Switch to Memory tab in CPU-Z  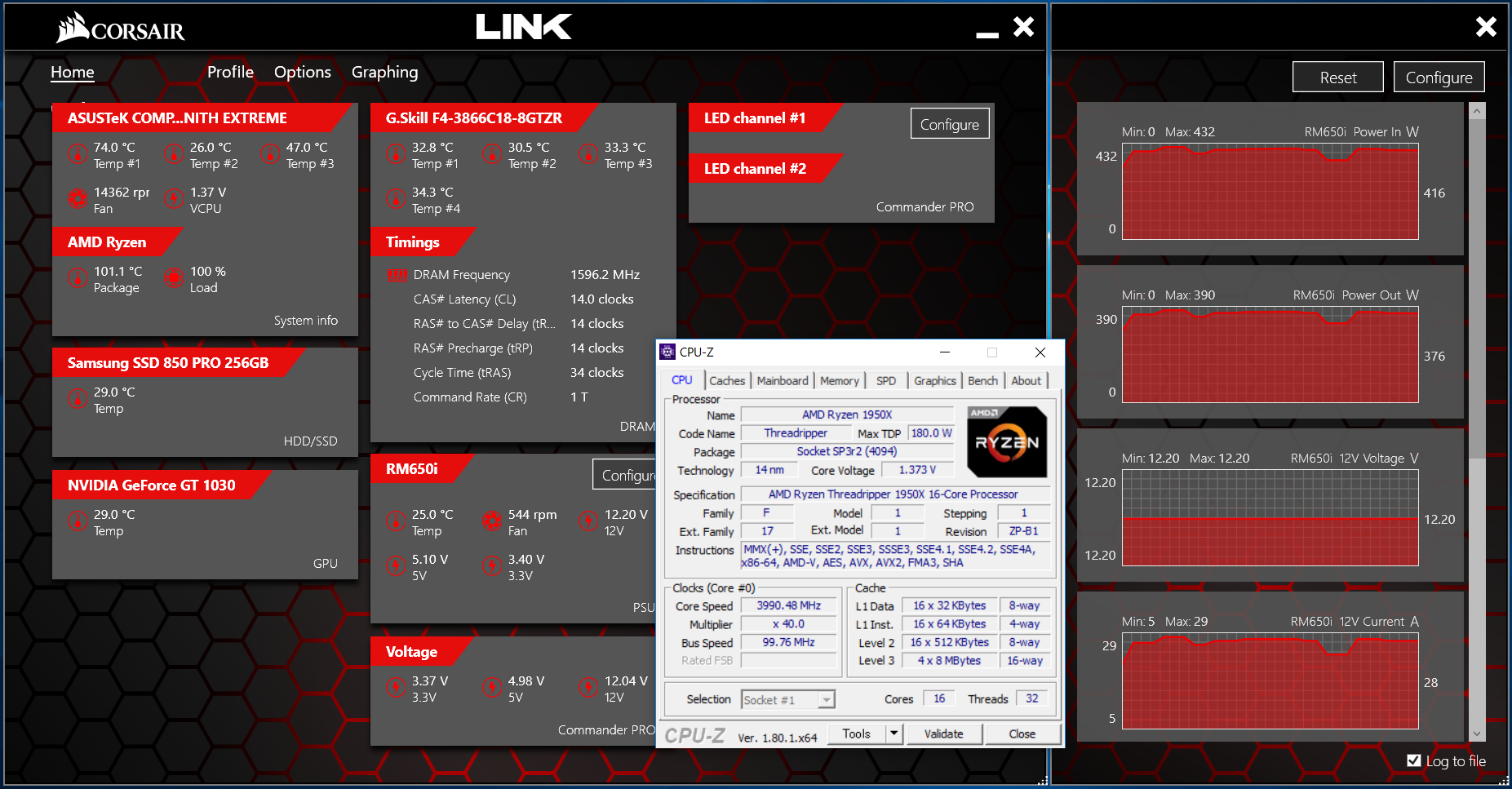pos(840,380)
